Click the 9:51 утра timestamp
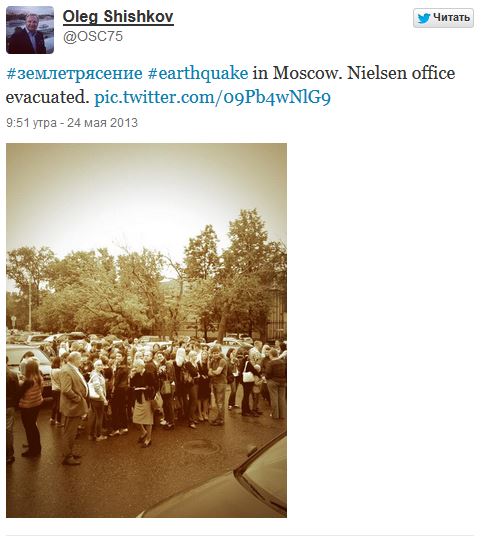The image size is (485, 536). tap(31, 123)
